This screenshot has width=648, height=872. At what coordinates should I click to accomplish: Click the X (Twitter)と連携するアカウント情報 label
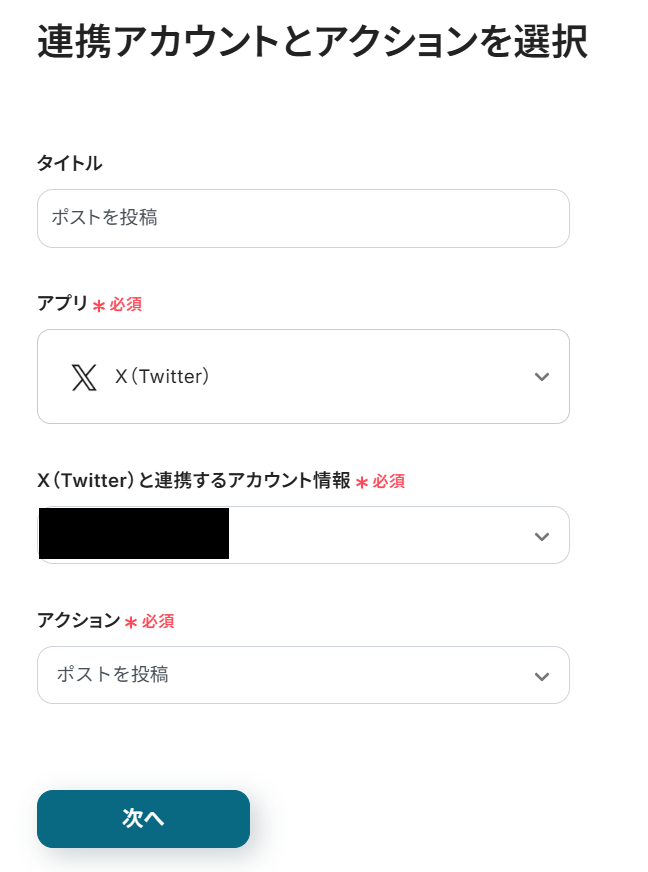click(194, 481)
